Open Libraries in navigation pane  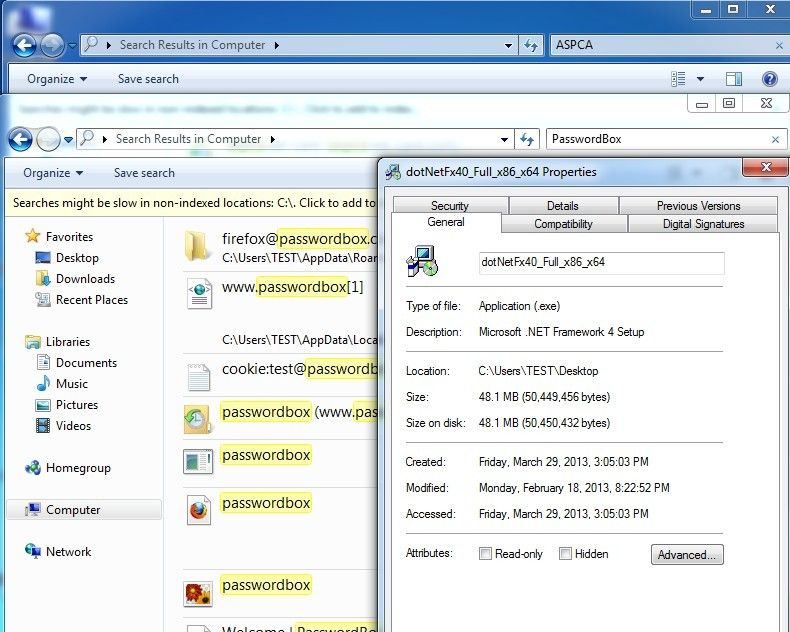click(57, 342)
